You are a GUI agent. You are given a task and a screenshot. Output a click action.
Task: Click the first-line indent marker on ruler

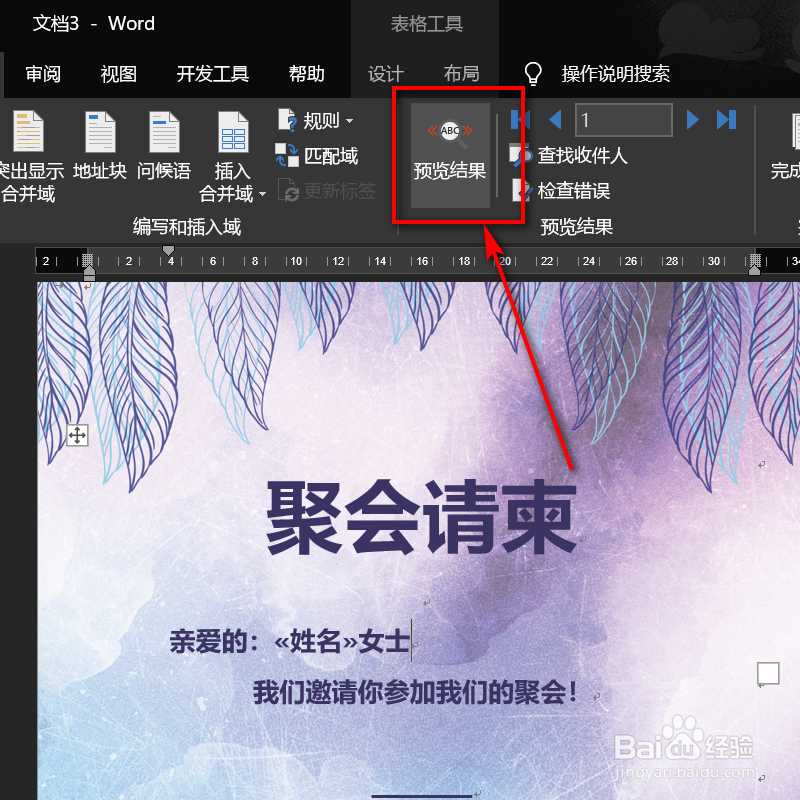[168, 250]
